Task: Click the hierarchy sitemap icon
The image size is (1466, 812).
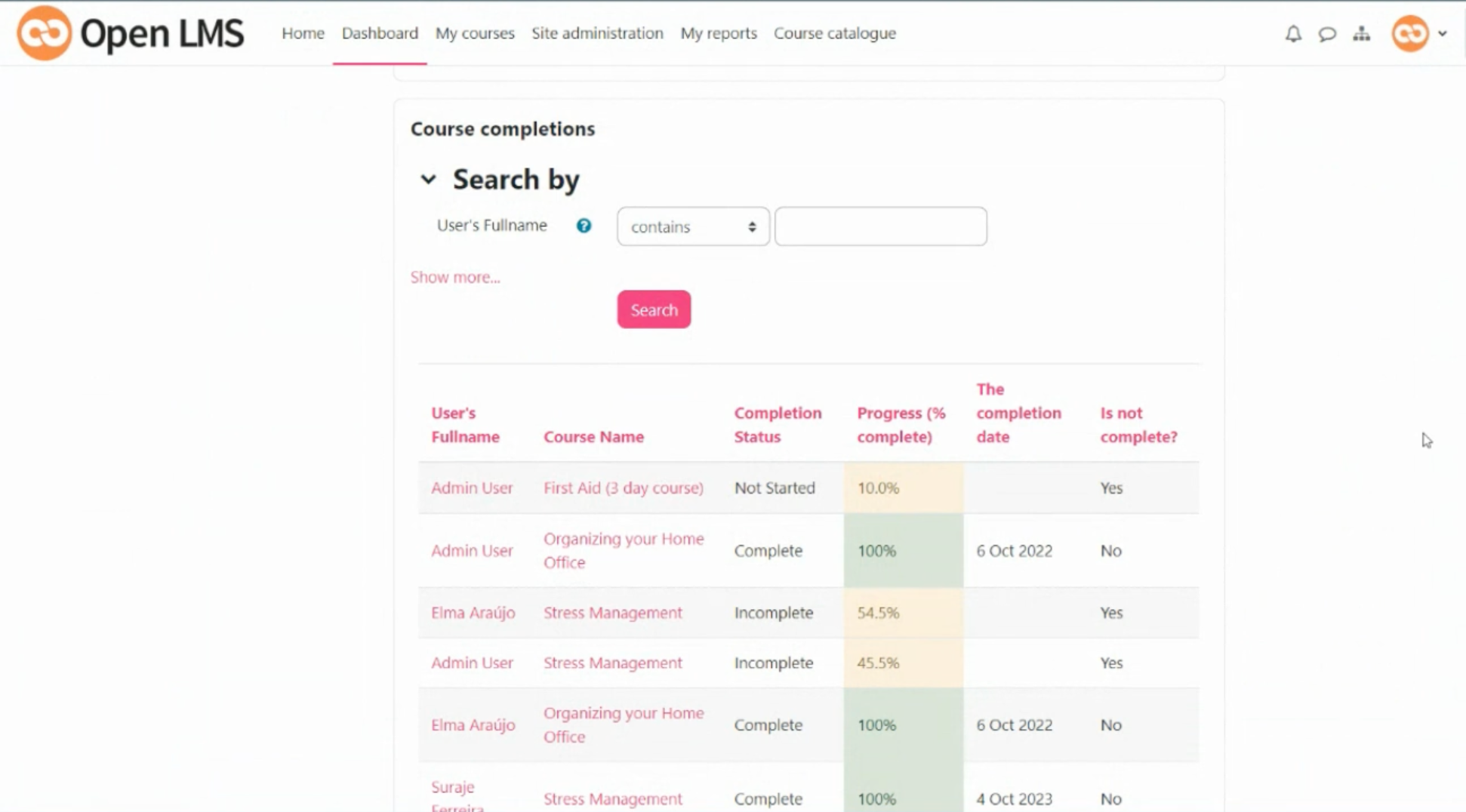Action: point(1361,34)
